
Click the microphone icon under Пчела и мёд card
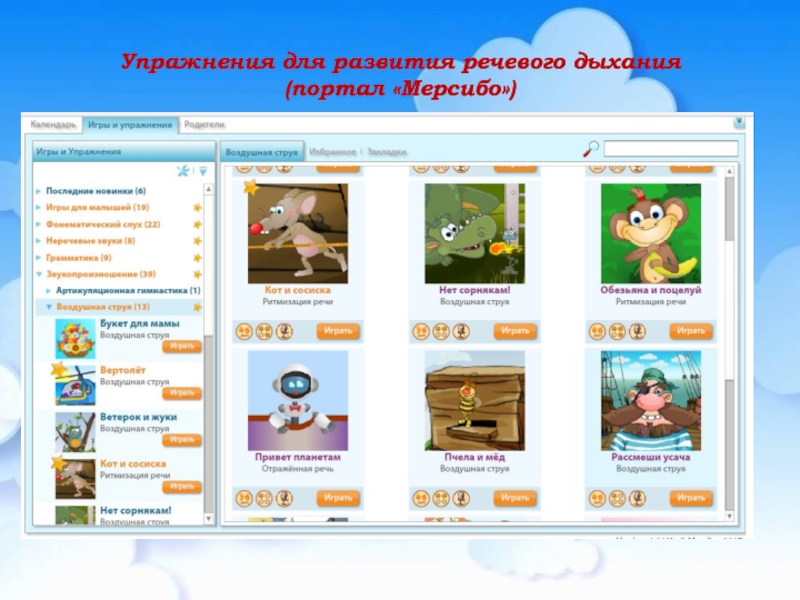click(461, 498)
